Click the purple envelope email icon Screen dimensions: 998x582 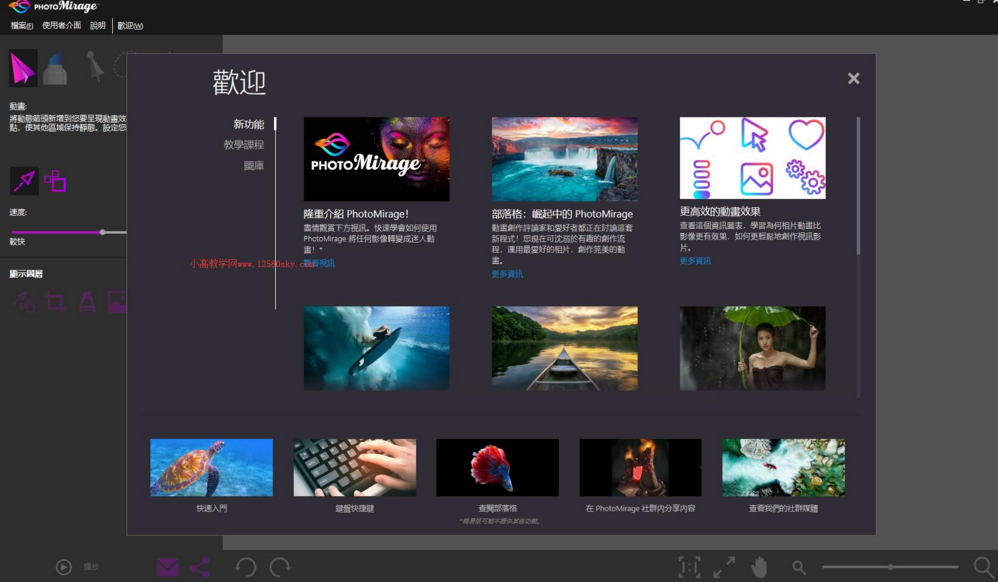tap(167, 567)
